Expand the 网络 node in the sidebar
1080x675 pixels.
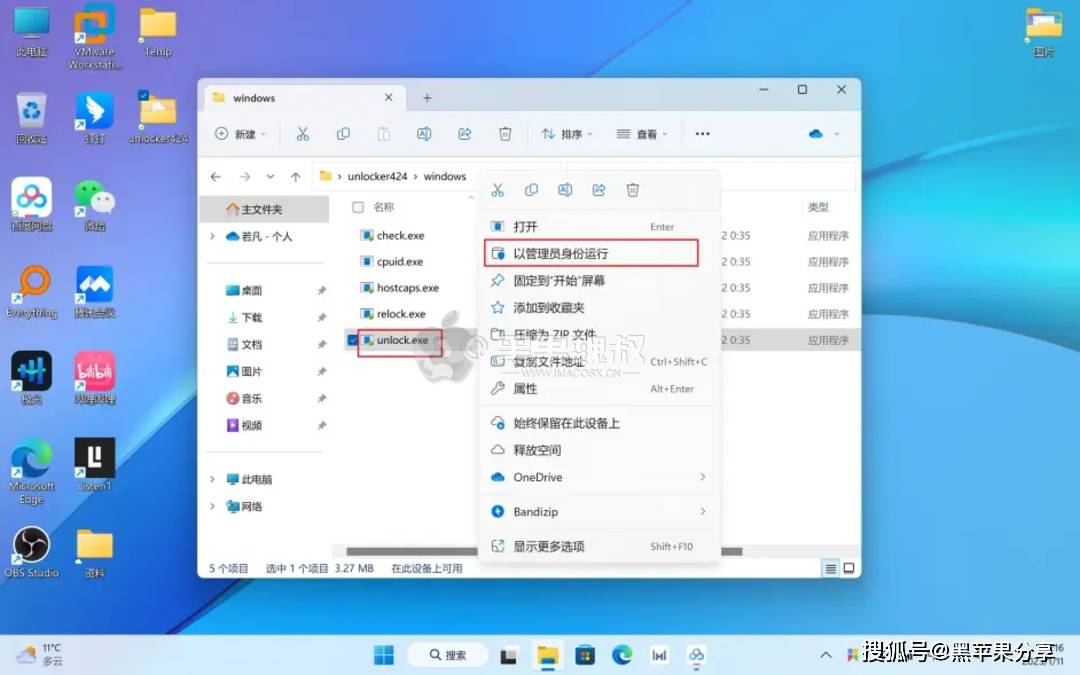tap(212, 506)
